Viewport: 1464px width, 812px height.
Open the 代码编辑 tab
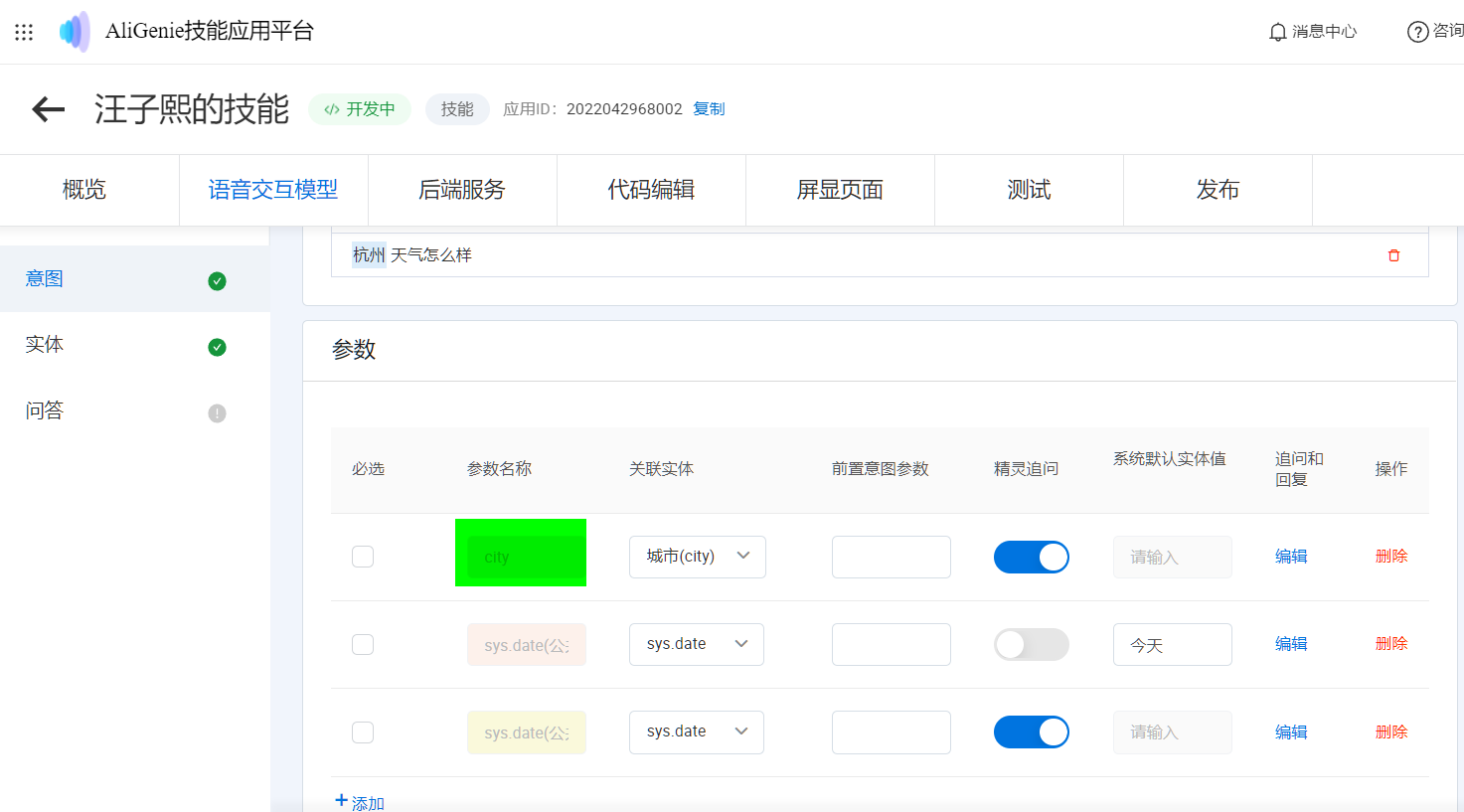[651, 190]
